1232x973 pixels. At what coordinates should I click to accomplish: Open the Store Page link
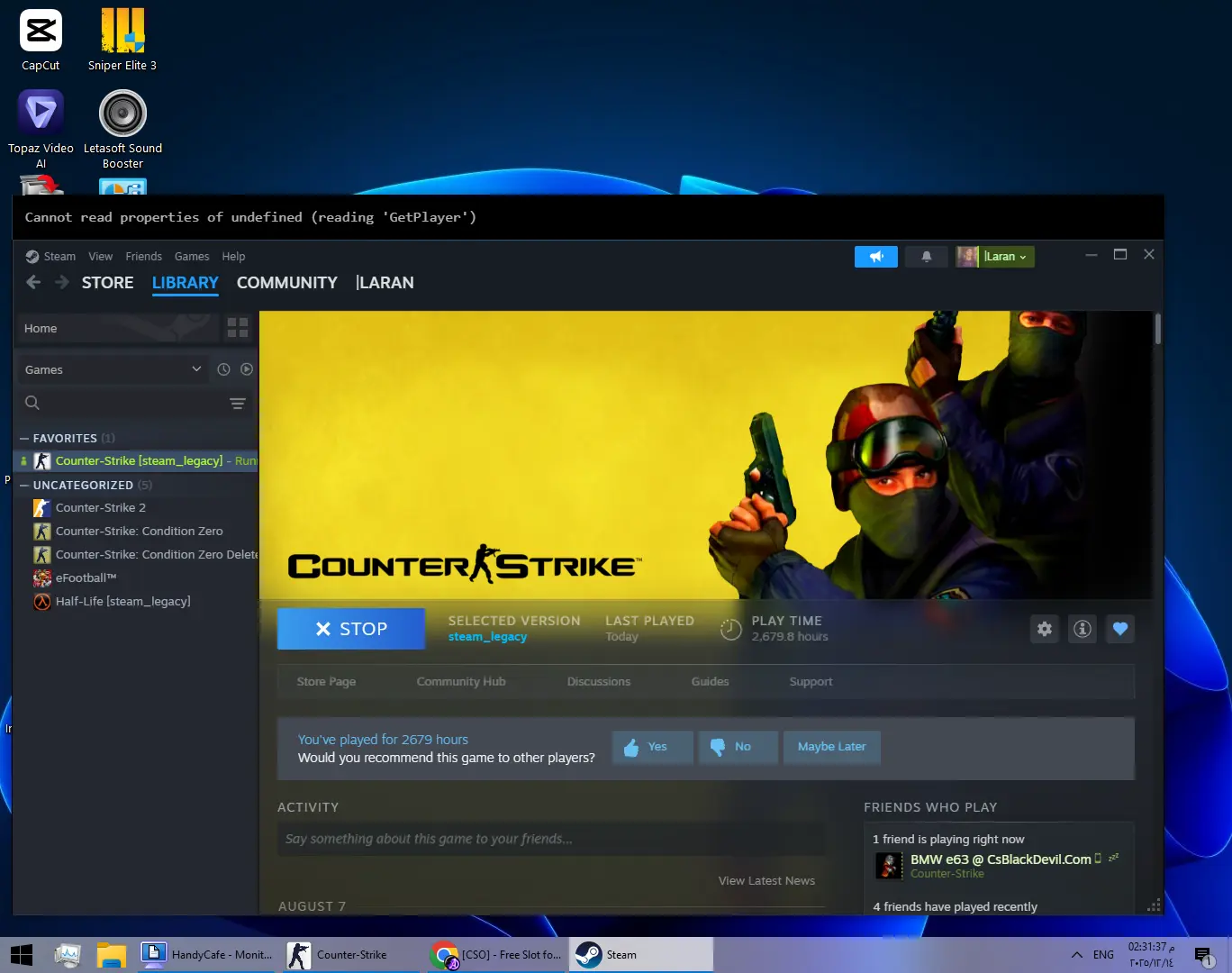326,682
